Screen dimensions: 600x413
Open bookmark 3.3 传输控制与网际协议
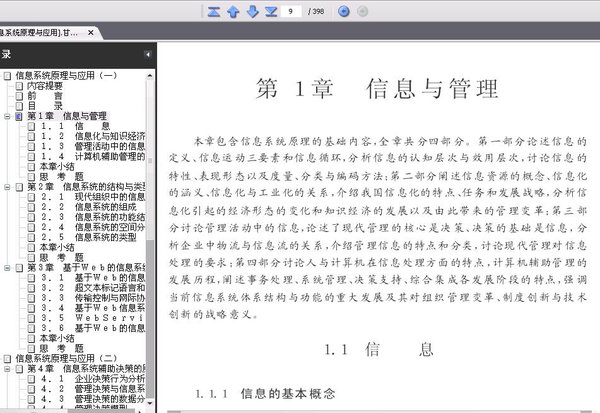[93, 298]
